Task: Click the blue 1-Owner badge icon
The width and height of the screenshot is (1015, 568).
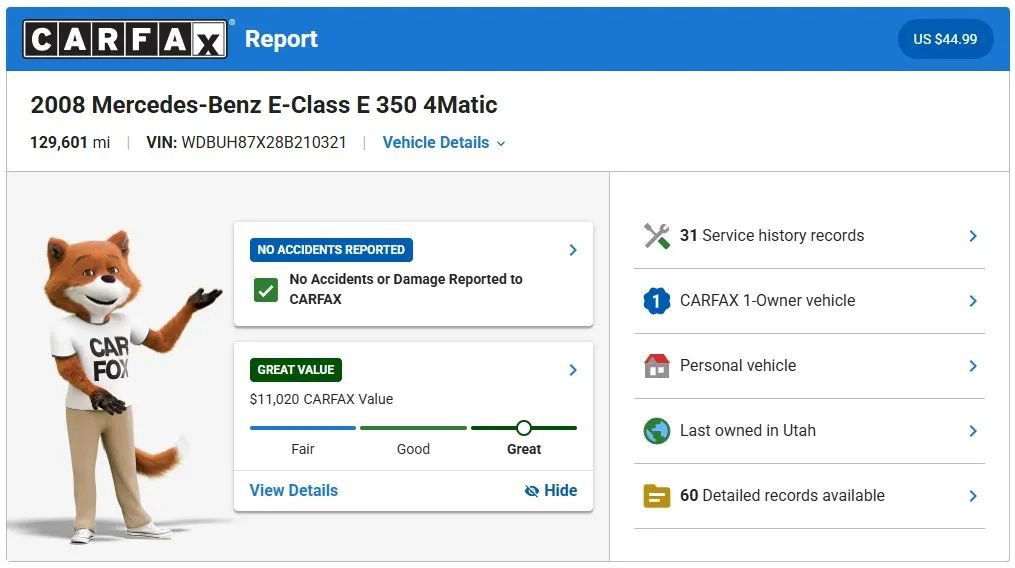Action: point(656,301)
